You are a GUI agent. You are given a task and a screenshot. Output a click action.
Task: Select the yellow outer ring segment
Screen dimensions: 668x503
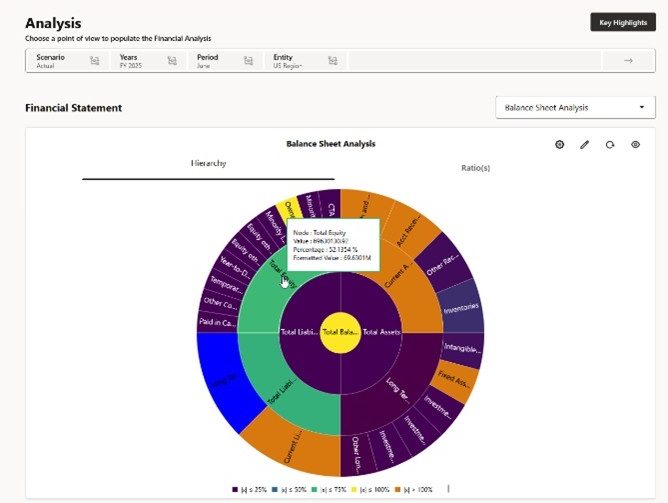point(289,210)
